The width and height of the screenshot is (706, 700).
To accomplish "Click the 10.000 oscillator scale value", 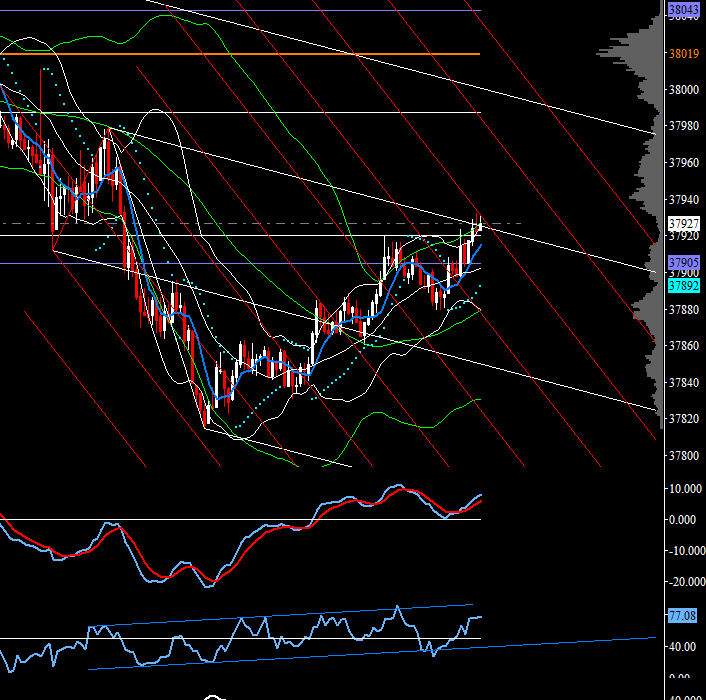I will (686, 489).
